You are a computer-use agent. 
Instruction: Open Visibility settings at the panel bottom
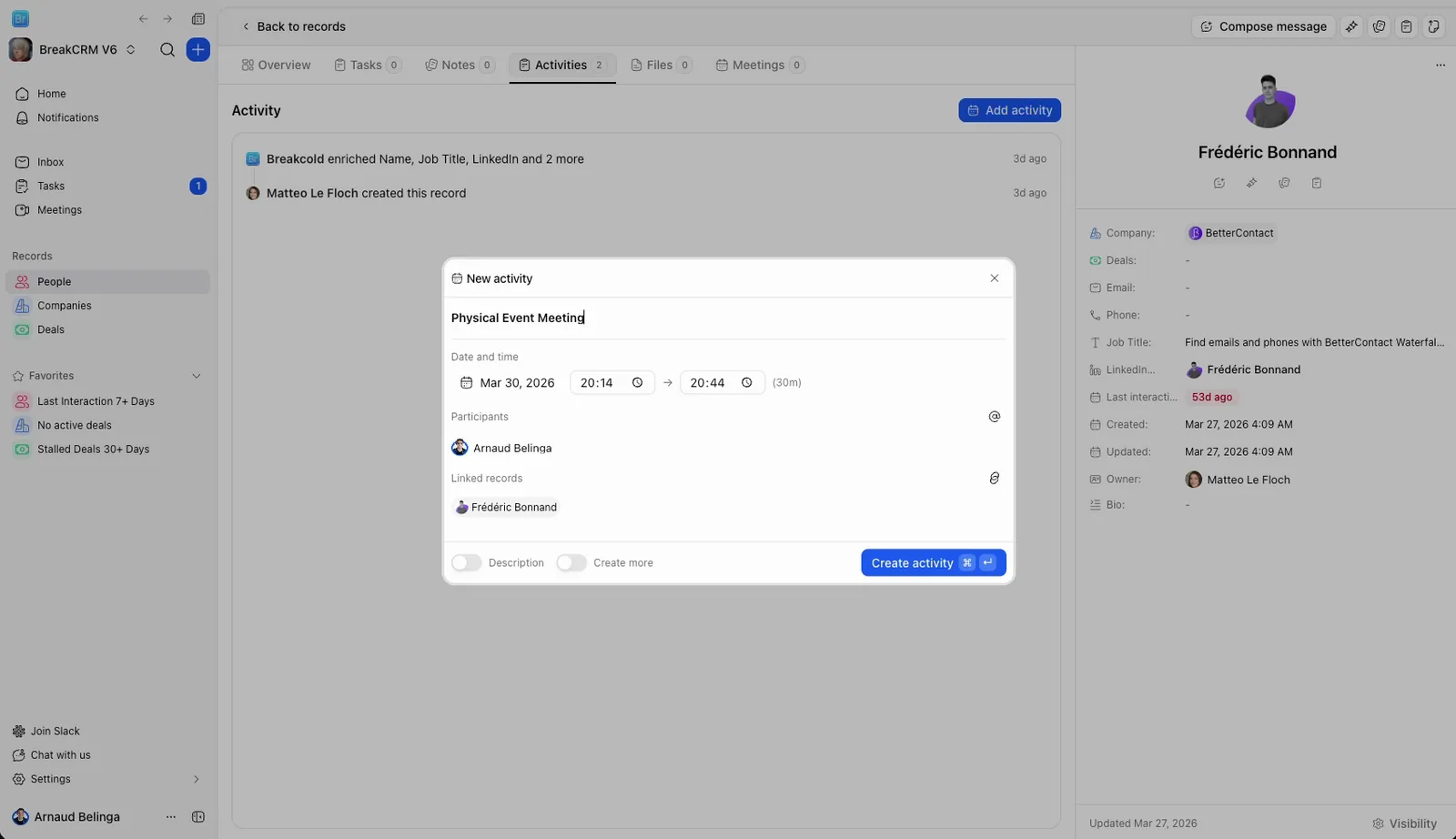pos(1404,824)
